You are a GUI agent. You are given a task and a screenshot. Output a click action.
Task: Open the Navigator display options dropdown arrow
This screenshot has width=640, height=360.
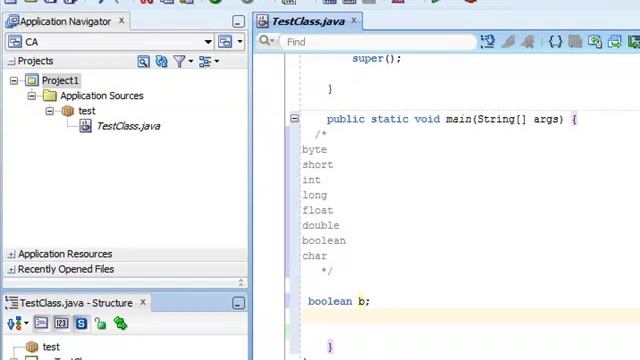pyautogui.click(x=216, y=62)
